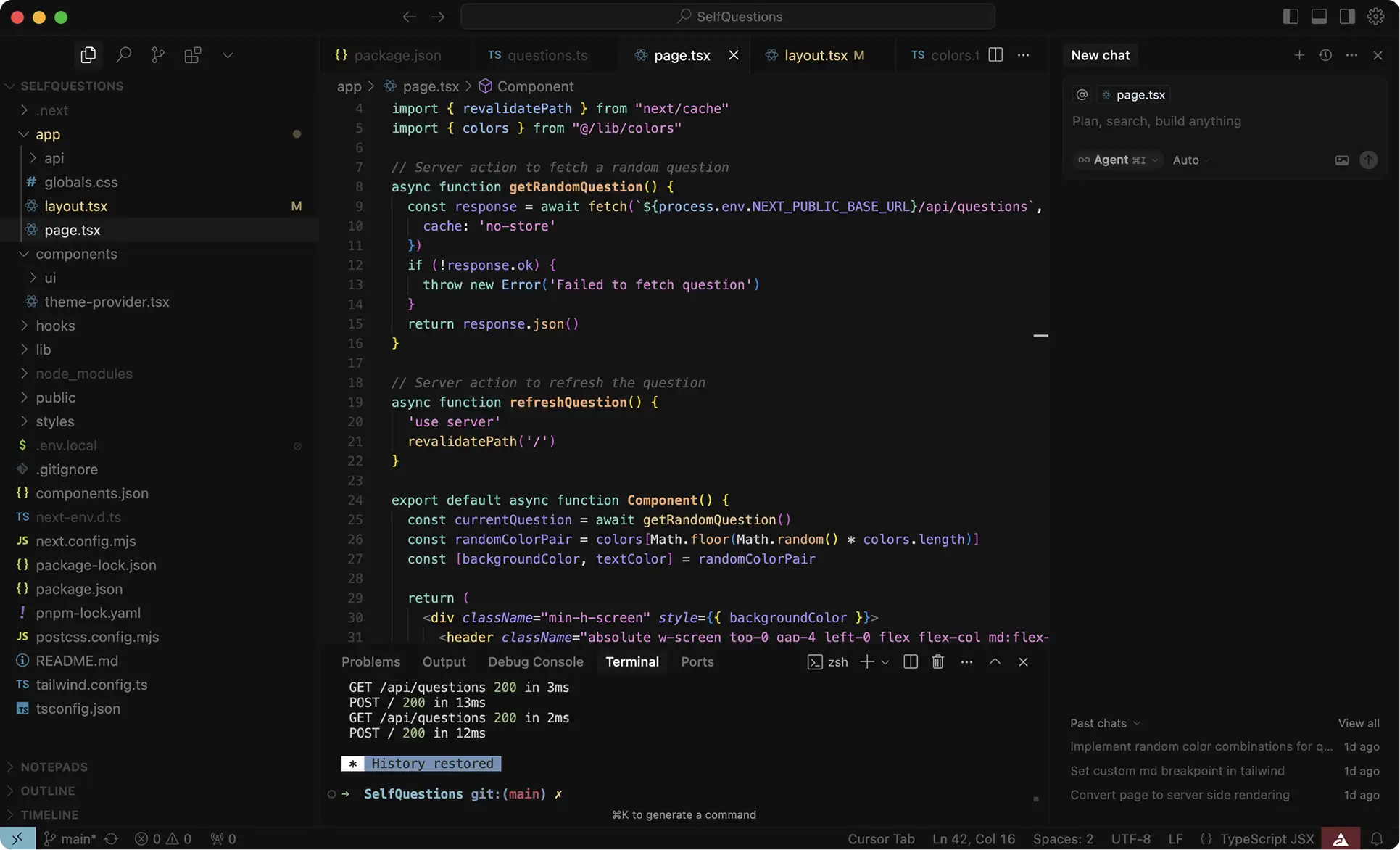Close the page.tsx editor tab
Image resolution: width=1400 pixels, height=850 pixels.
point(734,55)
